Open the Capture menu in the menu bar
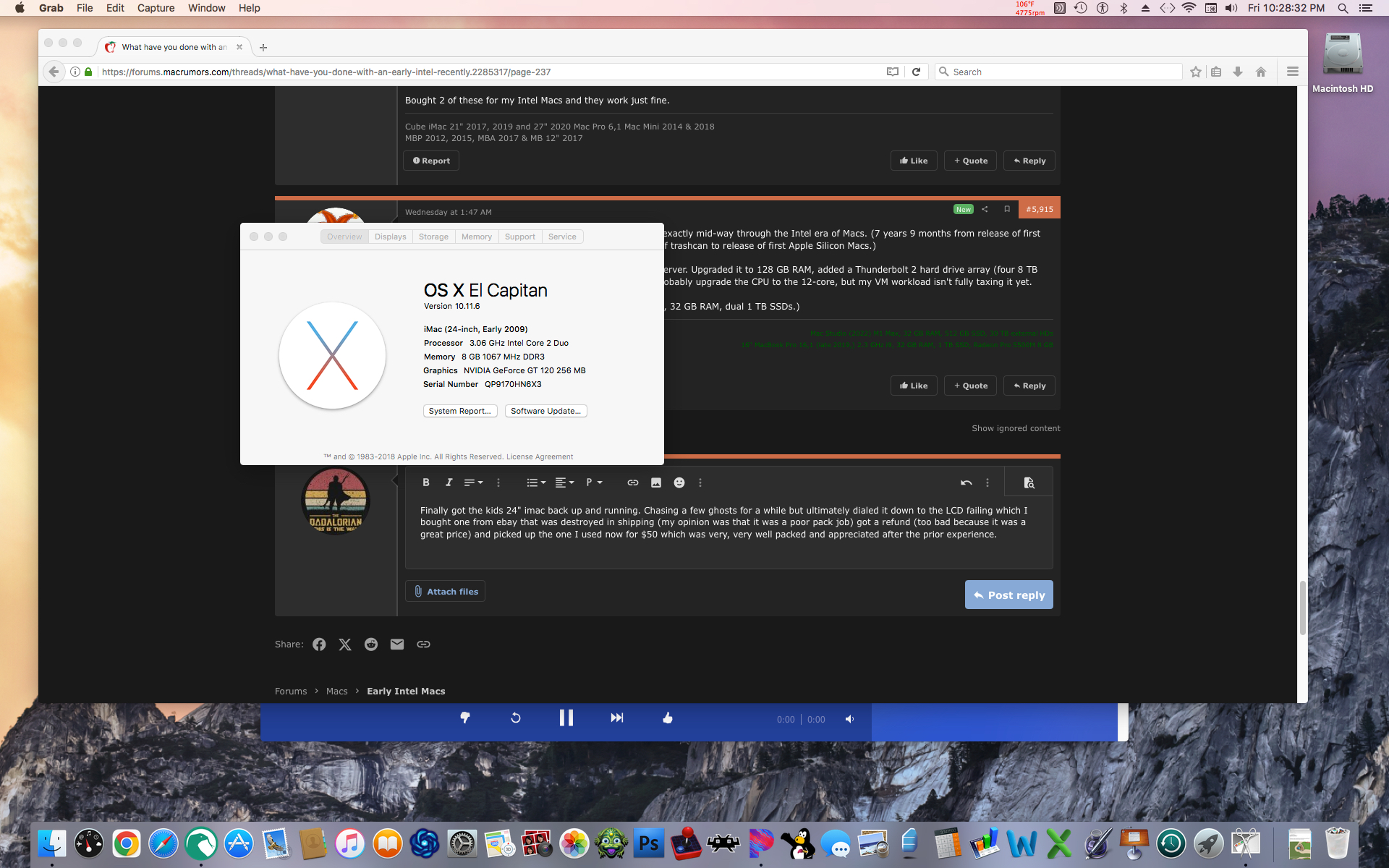The width and height of the screenshot is (1389, 868). point(156,8)
